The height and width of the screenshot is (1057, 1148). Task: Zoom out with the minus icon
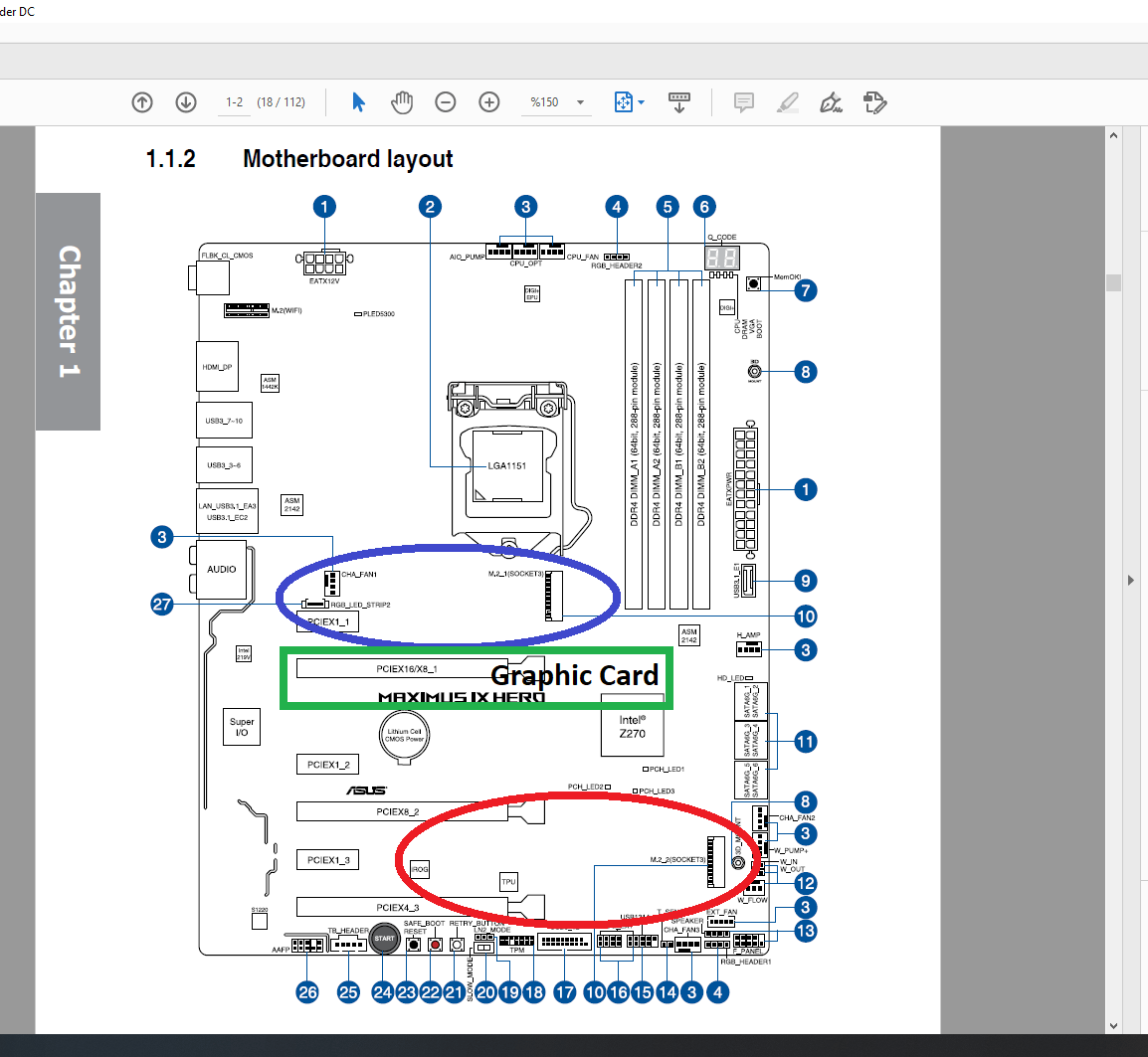(445, 102)
